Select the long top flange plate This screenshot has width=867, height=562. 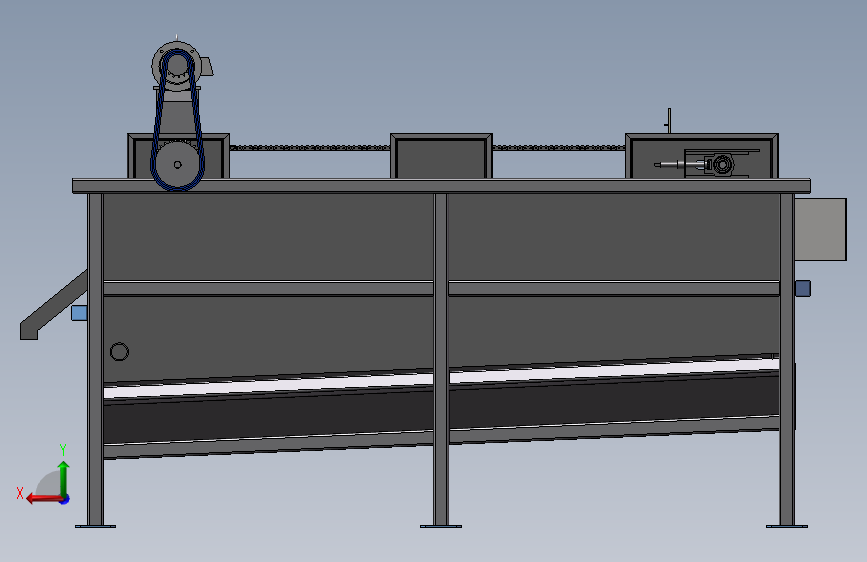pyautogui.click(x=441, y=186)
